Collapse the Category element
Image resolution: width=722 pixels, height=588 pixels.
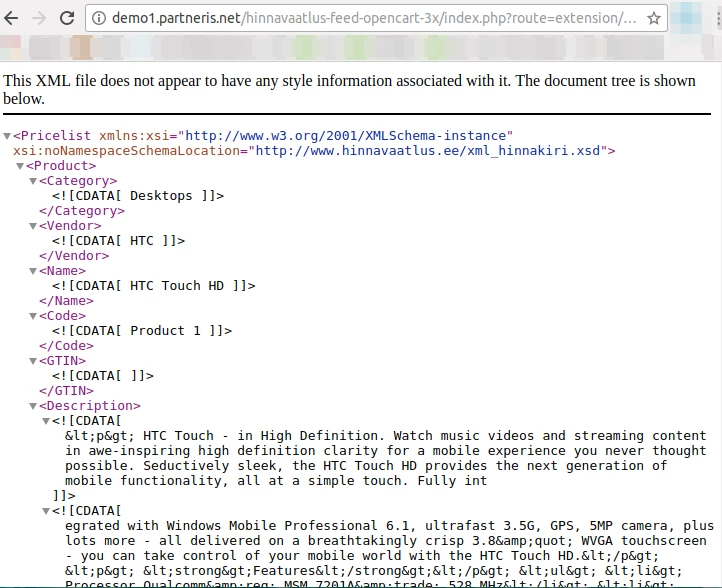pos(33,181)
